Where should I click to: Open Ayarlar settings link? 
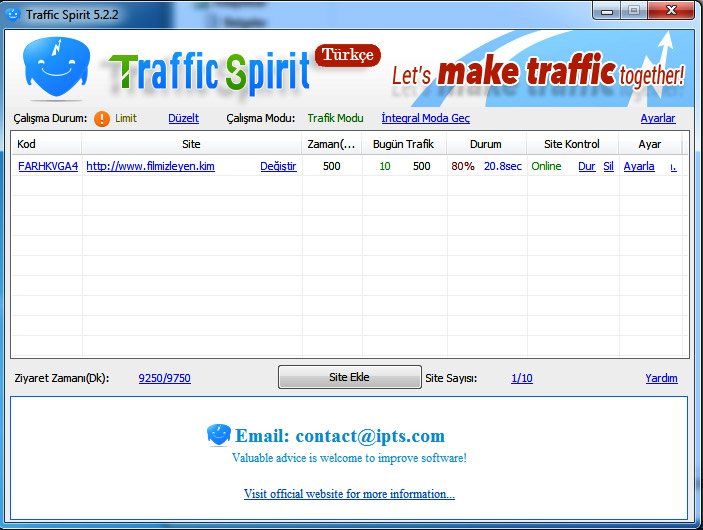tap(658, 118)
